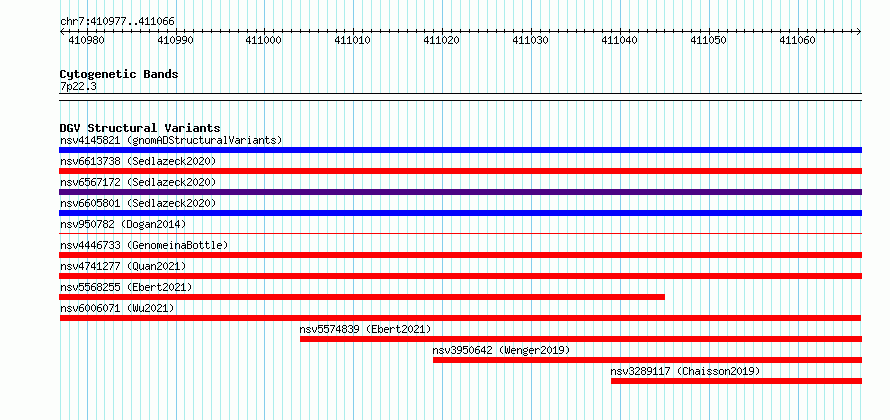890x420 pixels.
Task: Click ruler position 411040
Action: tap(619, 41)
